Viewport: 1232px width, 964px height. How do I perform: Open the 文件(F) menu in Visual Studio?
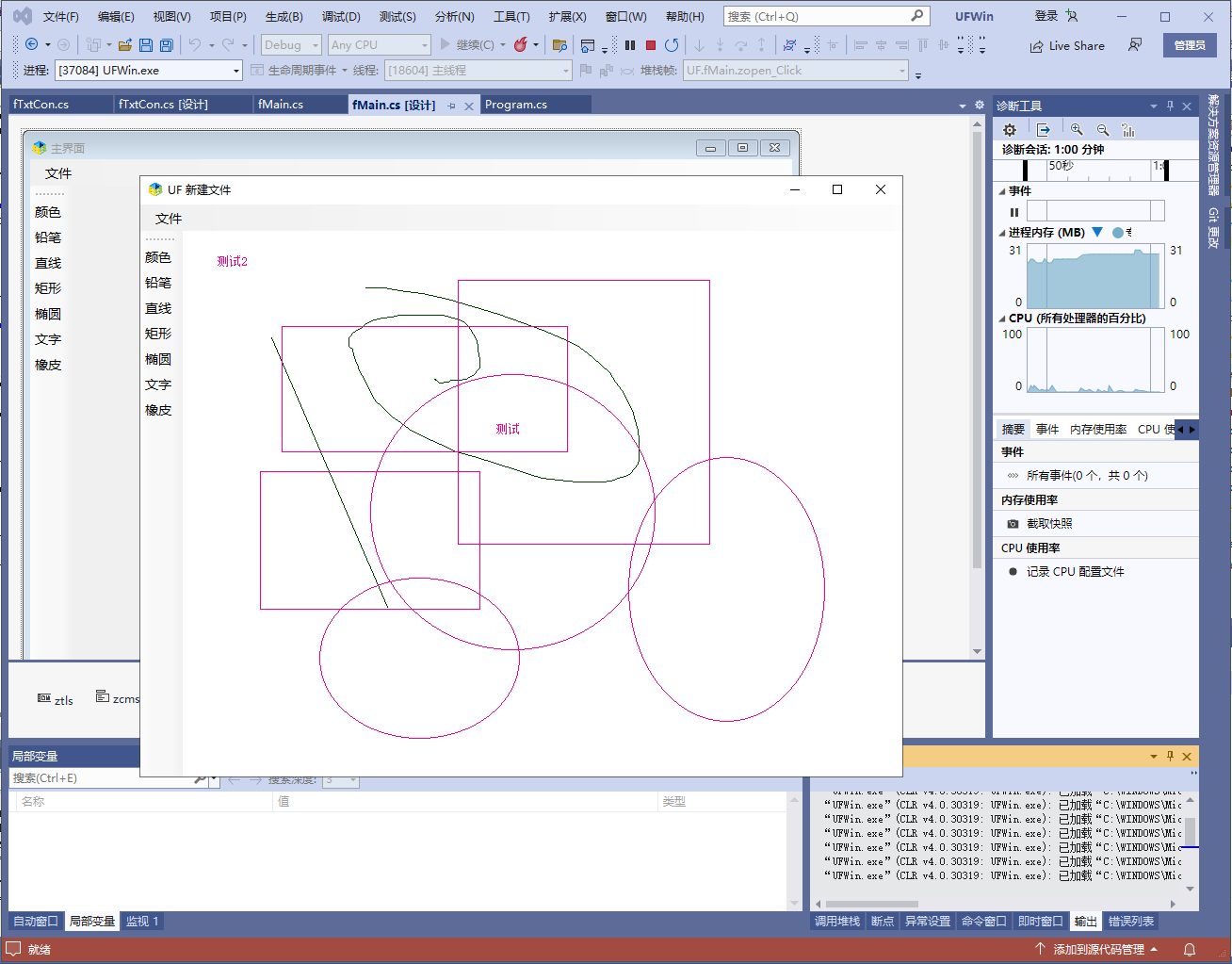click(61, 17)
